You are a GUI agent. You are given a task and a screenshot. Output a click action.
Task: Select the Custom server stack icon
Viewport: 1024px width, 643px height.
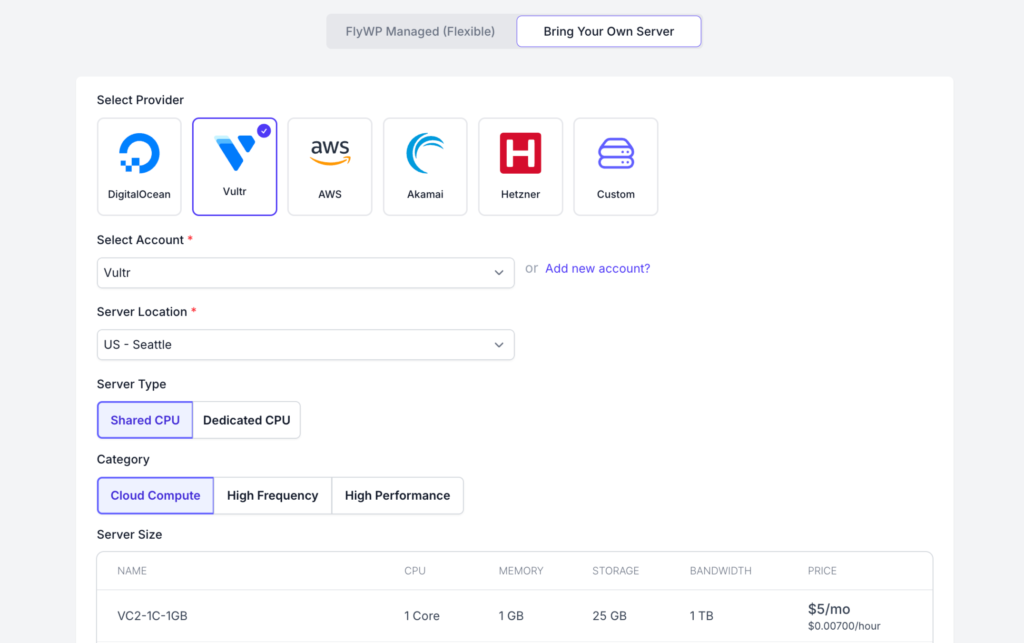616,153
